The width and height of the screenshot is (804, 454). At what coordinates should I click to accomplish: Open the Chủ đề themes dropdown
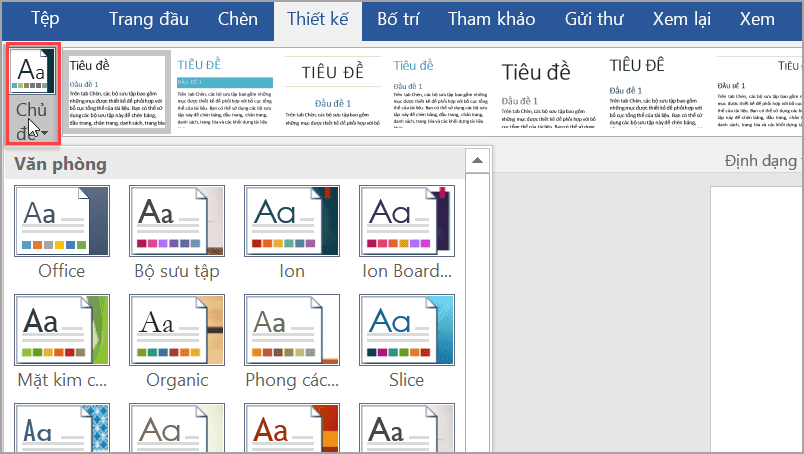tap(33, 93)
